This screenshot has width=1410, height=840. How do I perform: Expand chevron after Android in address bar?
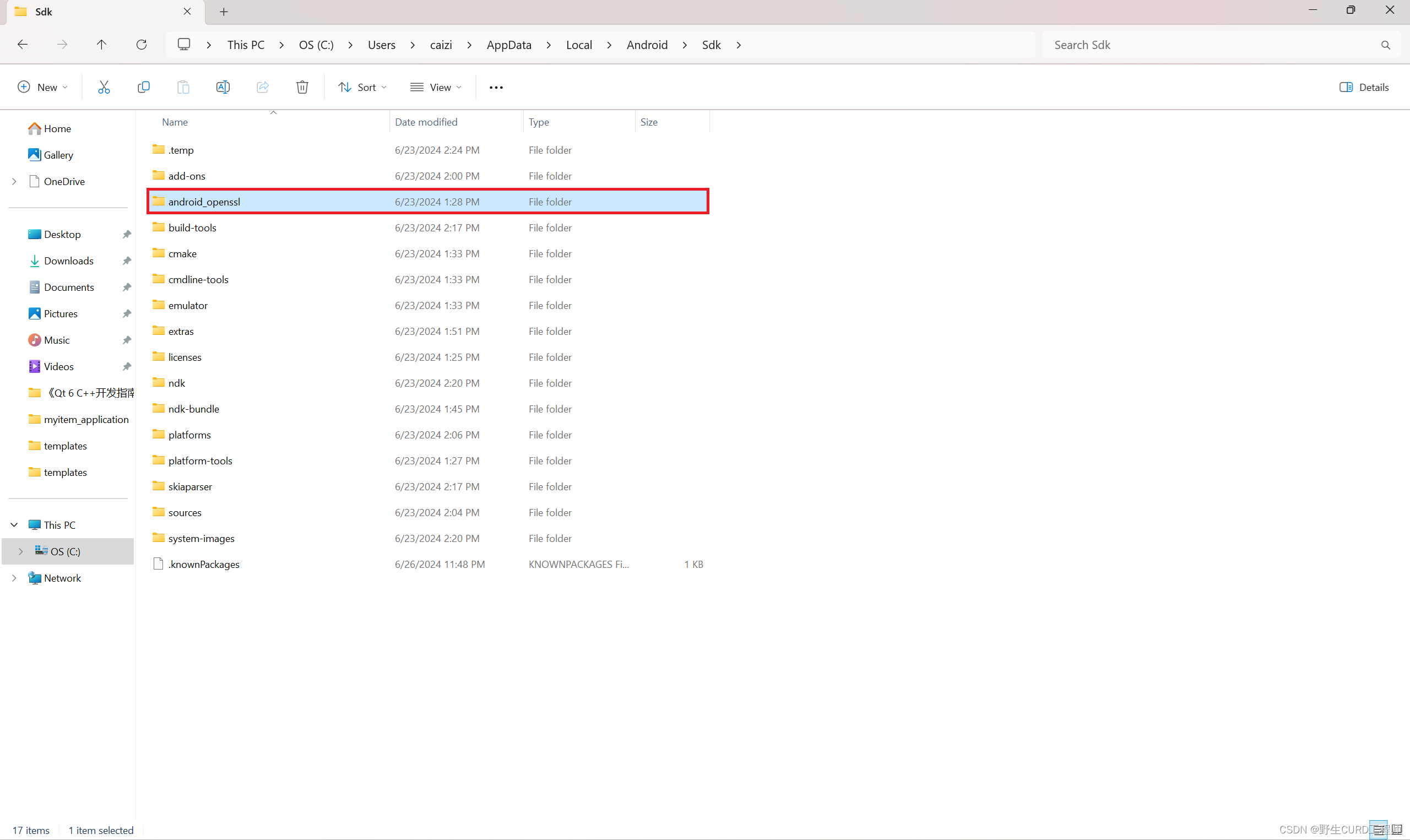[685, 45]
